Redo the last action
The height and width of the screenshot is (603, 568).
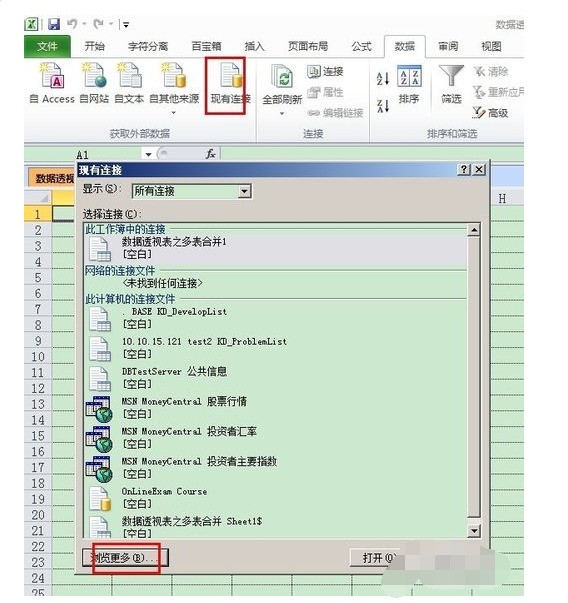pos(98,24)
